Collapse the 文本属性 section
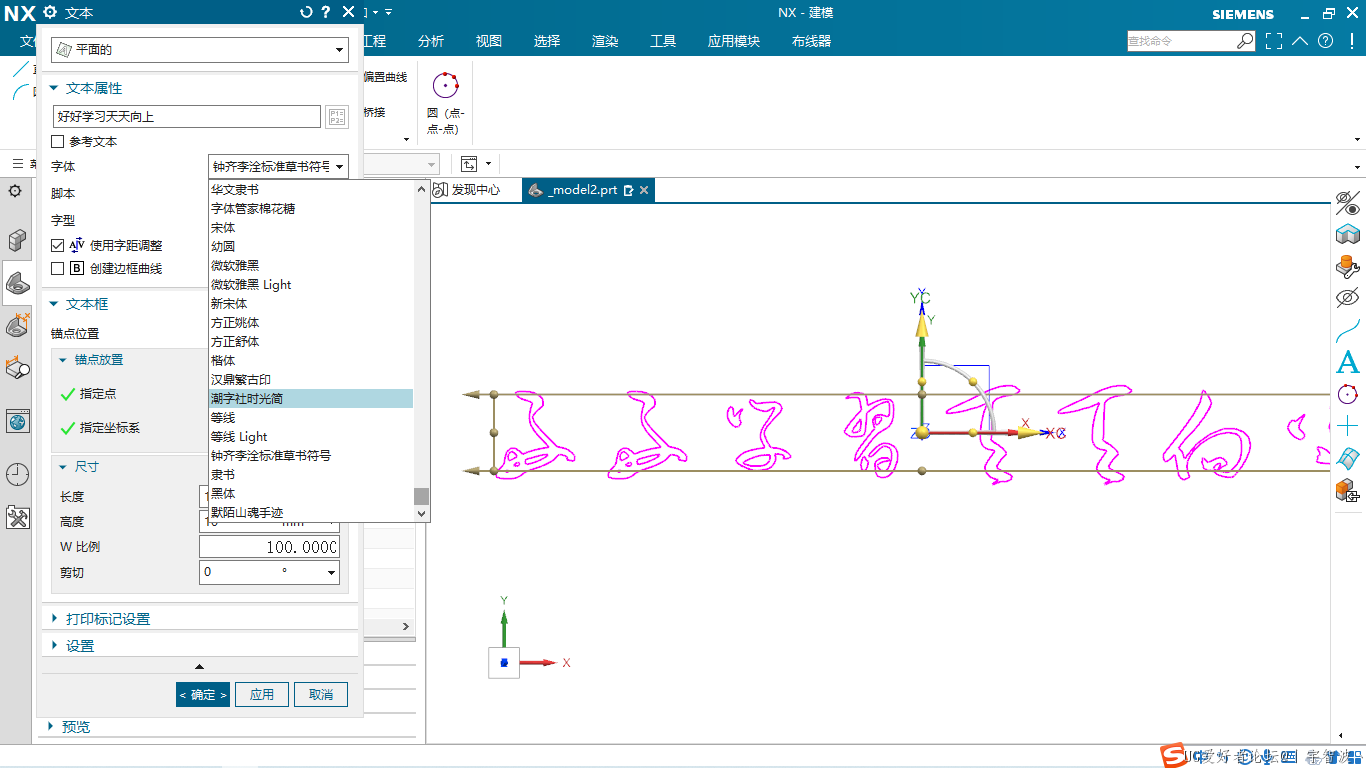Image resolution: width=1366 pixels, height=768 pixels. click(54, 89)
